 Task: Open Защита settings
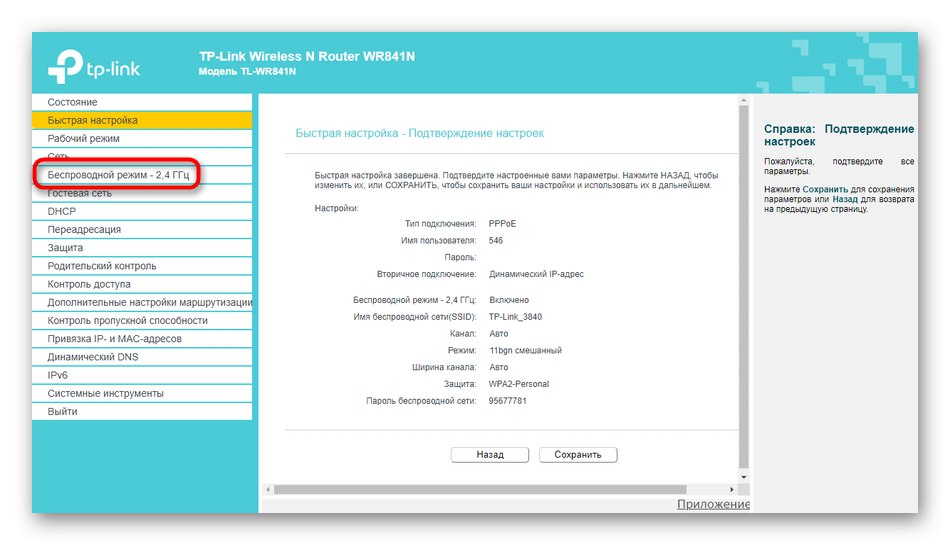142,248
